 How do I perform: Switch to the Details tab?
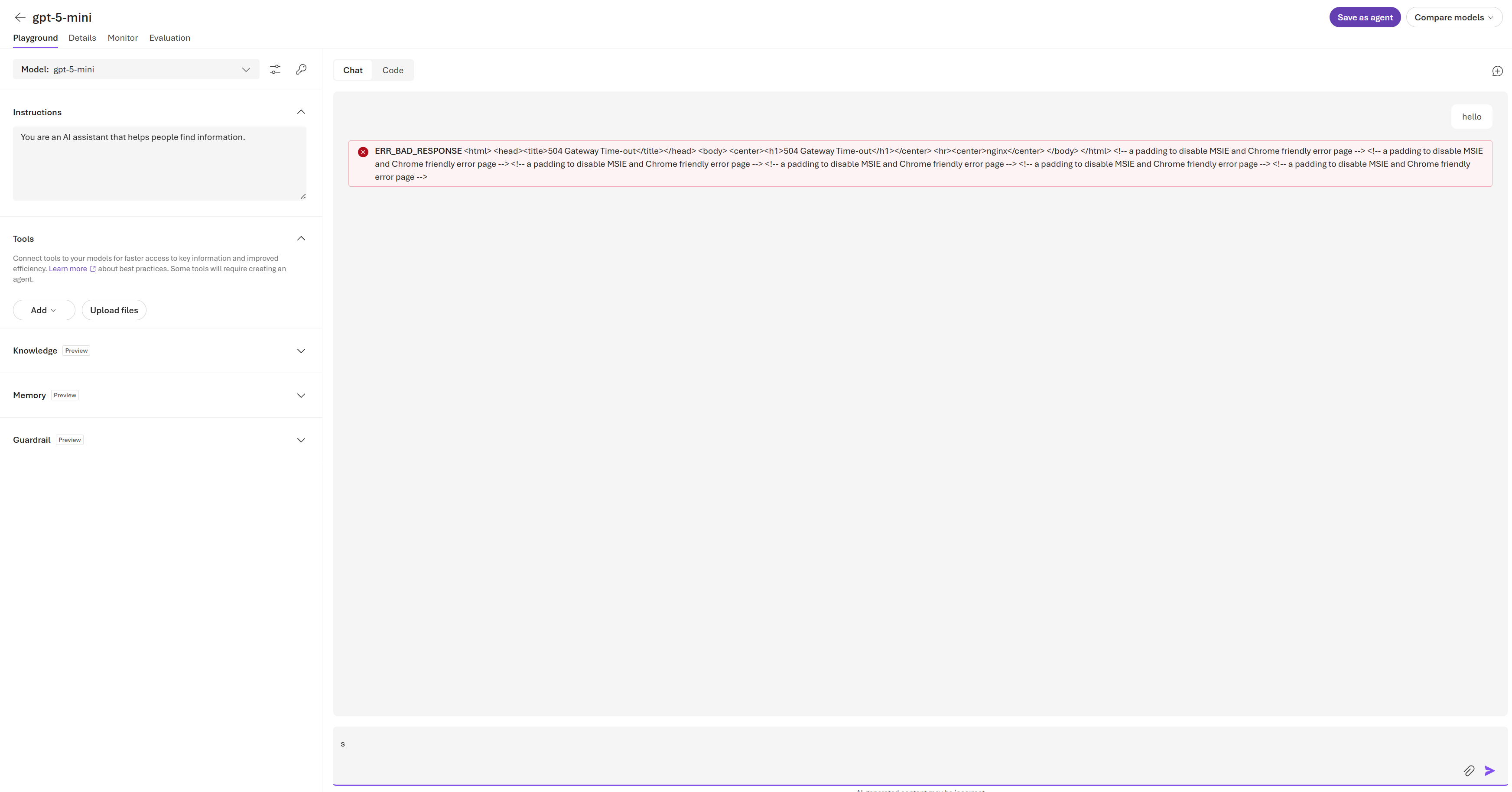82,38
